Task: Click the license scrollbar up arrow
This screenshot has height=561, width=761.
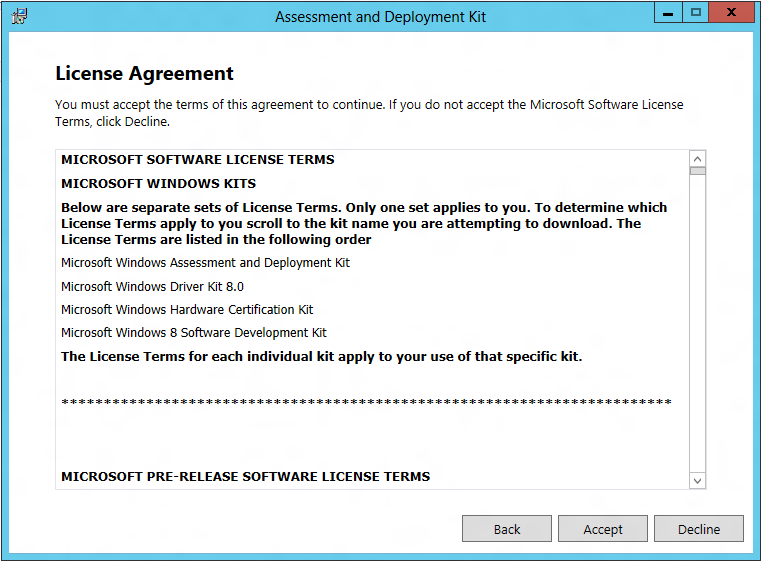Action: (x=697, y=159)
